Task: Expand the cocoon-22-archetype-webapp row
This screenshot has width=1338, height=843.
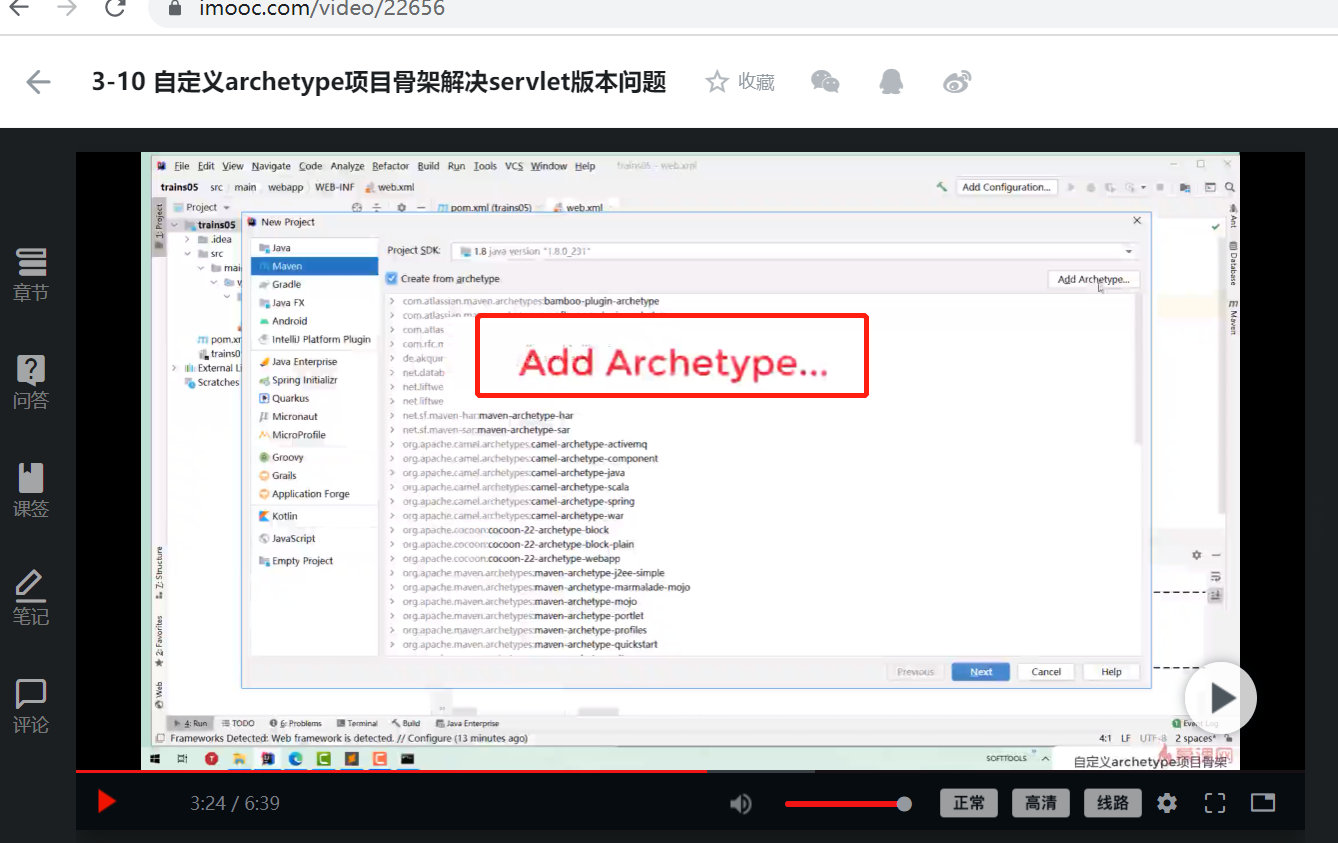Action: point(392,559)
